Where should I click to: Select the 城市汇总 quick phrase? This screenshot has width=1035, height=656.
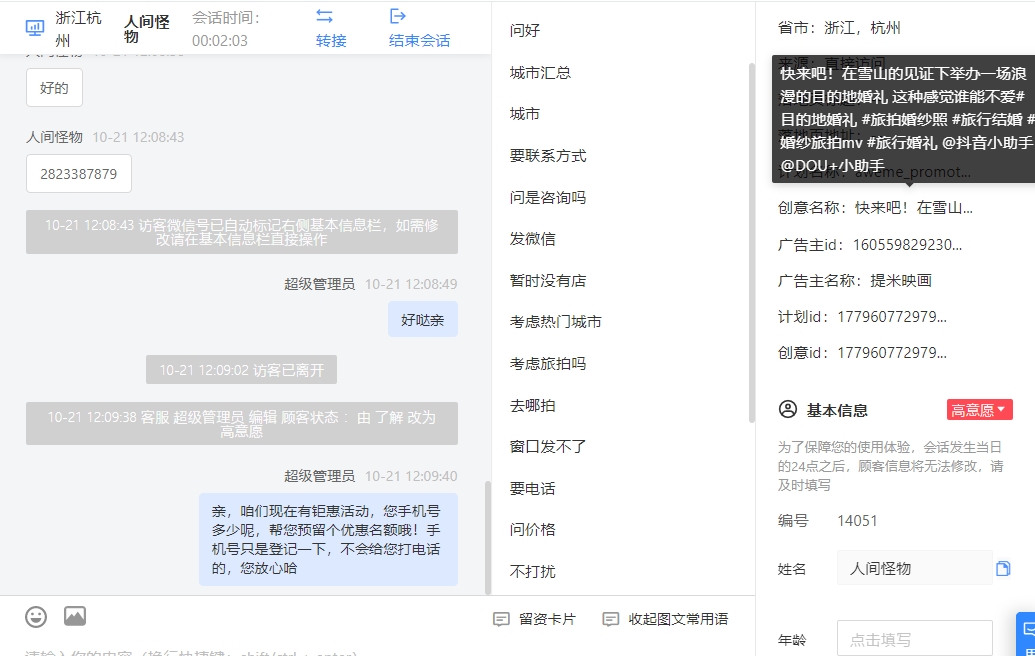[540, 73]
